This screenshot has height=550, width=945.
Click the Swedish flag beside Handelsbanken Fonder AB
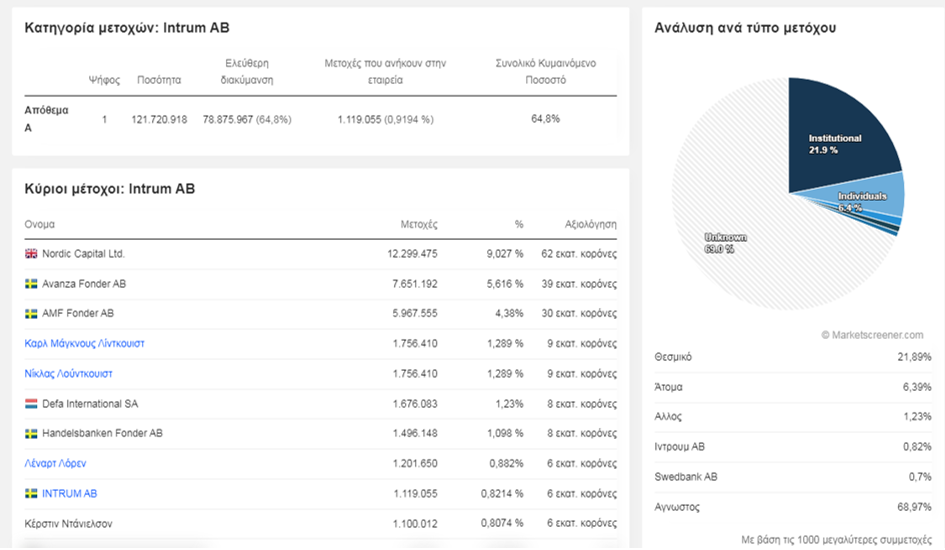[x=31, y=434]
